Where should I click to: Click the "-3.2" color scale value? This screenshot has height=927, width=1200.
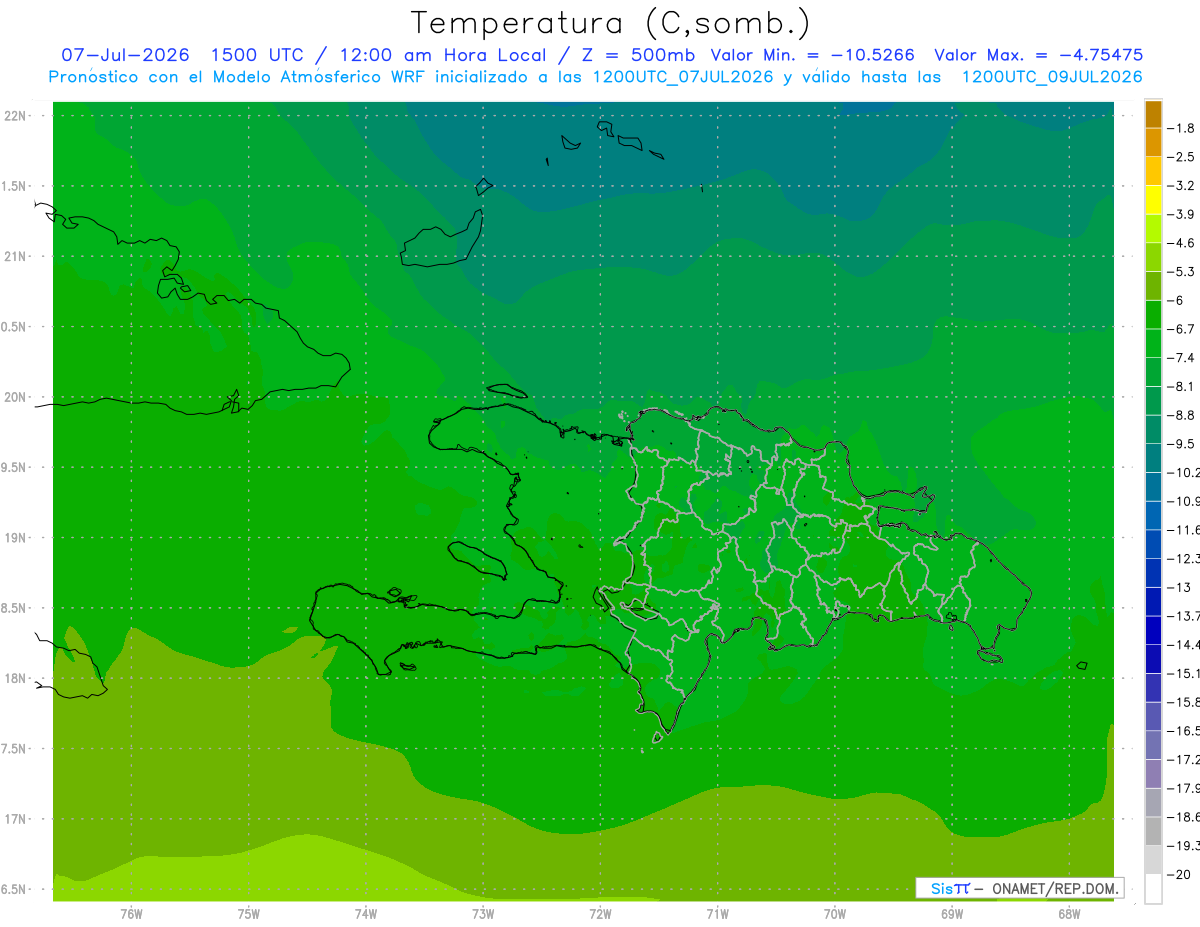tap(1181, 186)
